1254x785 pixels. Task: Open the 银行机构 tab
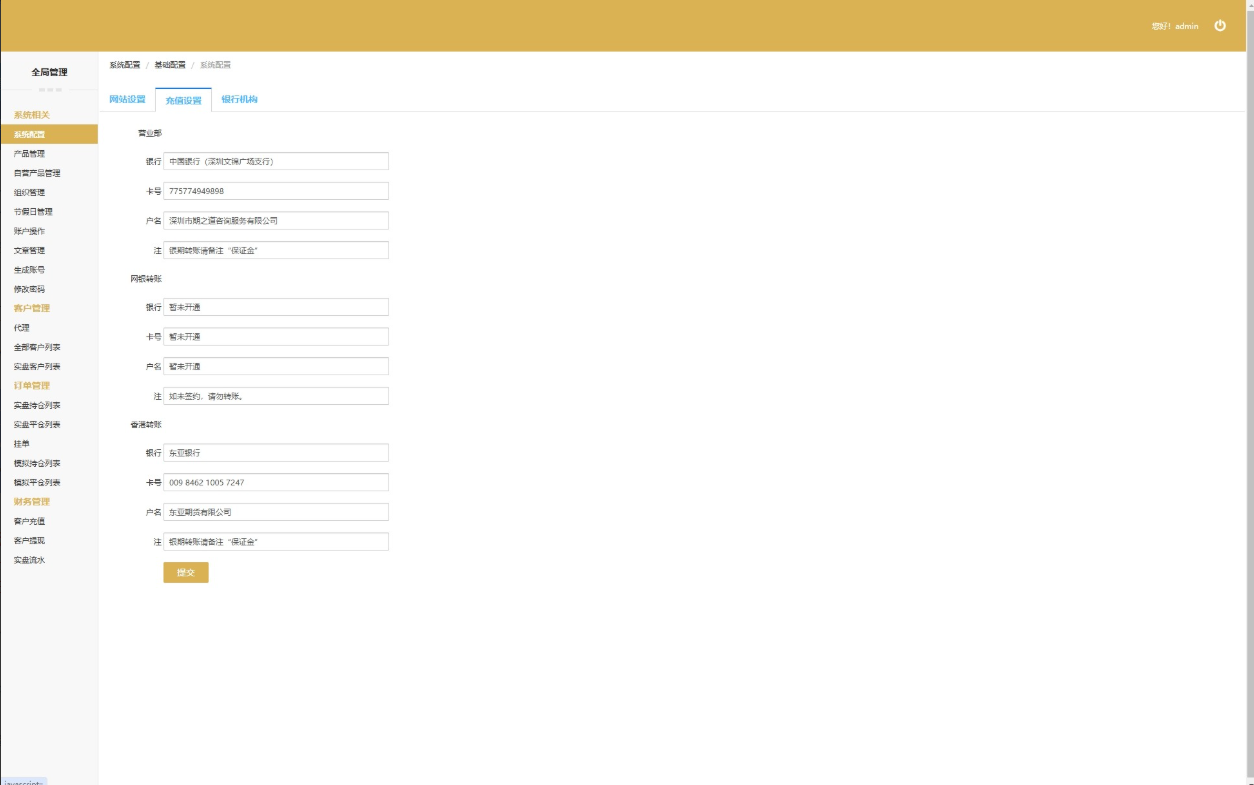pos(239,99)
